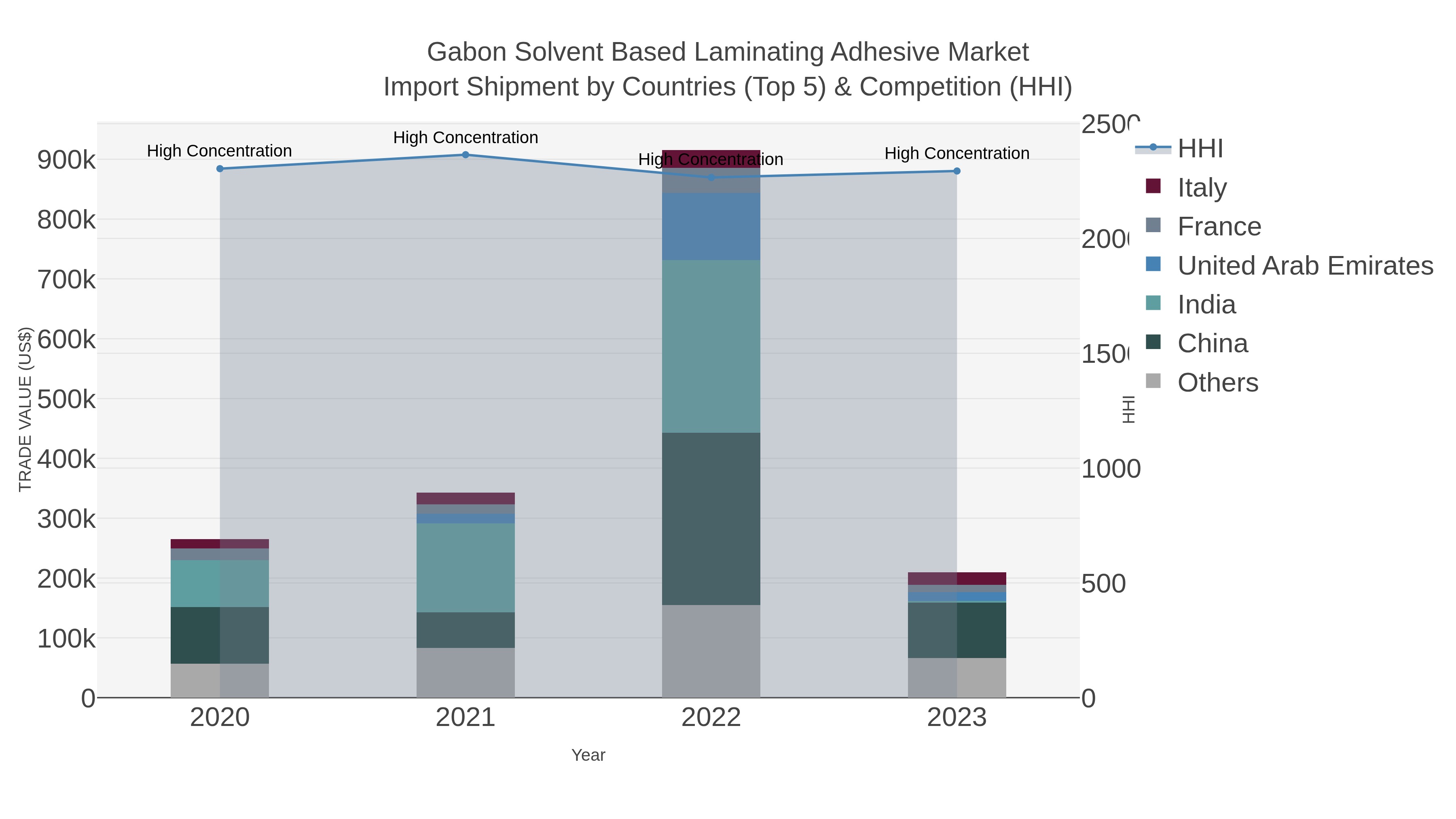Click the United Arab Emirates blue swatch
The image size is (1456, 819).
[x=1153, y=264]
